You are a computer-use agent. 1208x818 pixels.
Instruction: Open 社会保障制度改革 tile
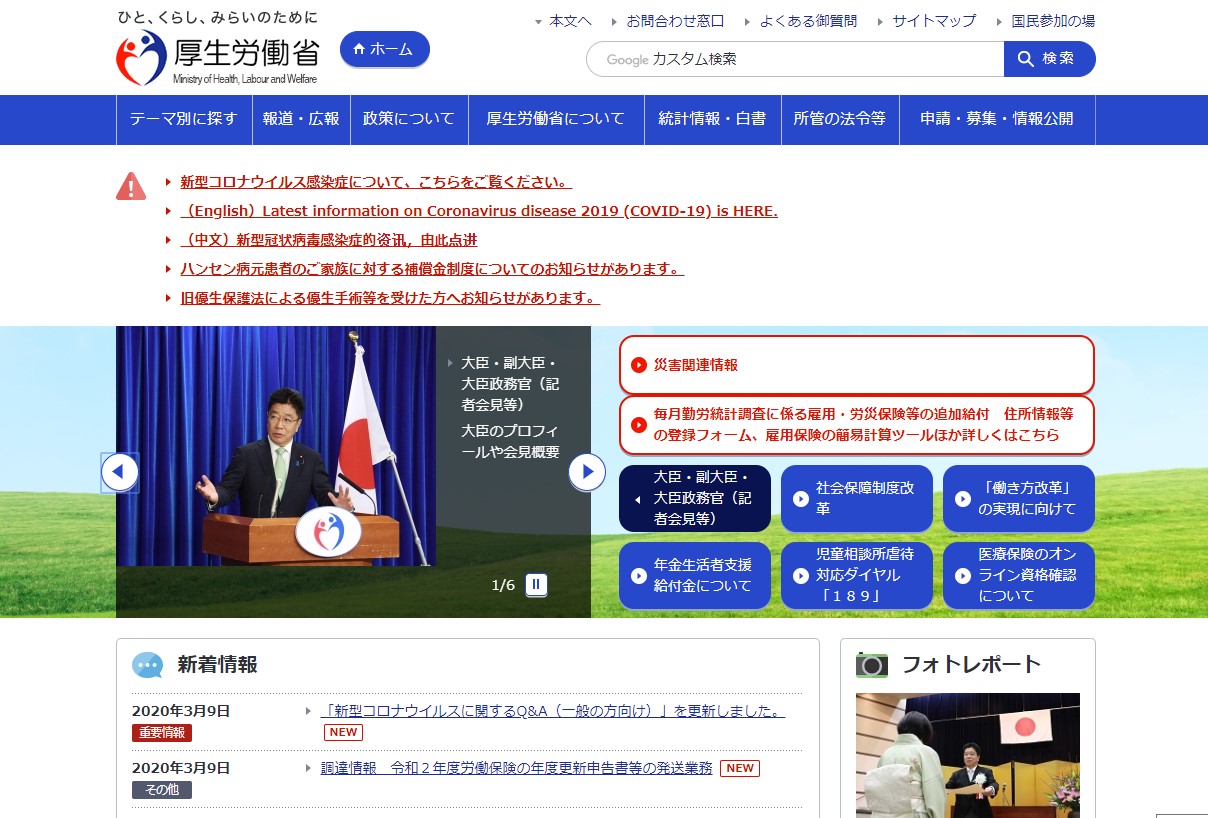pos(857,498)
